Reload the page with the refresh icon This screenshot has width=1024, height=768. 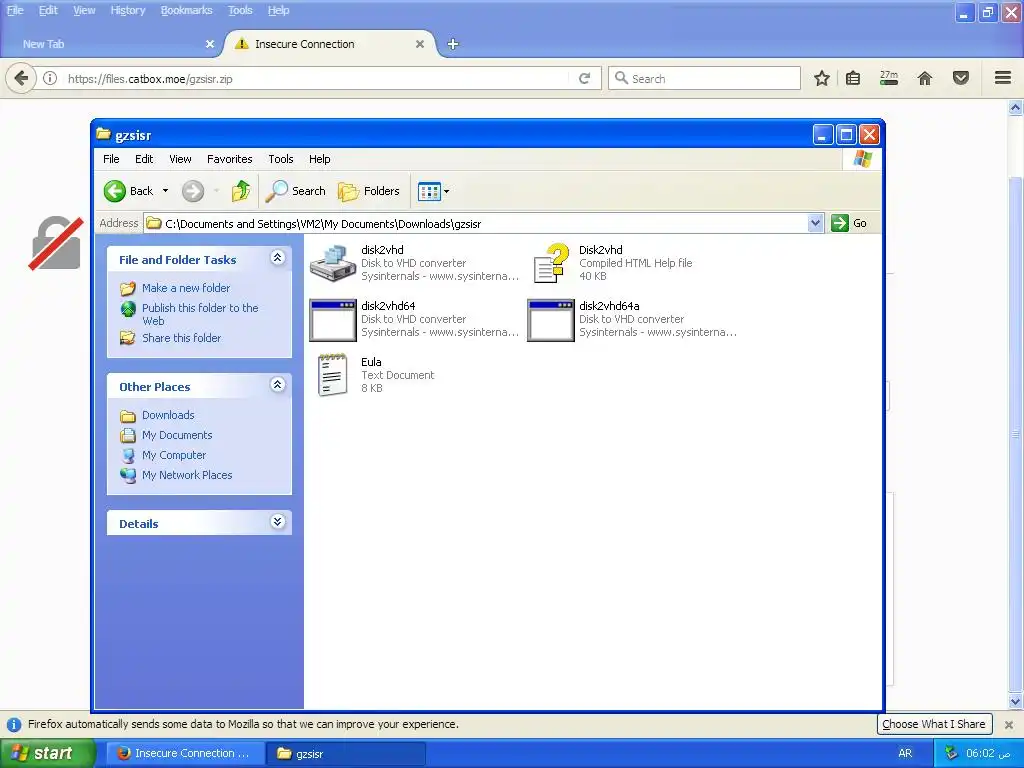click(584, 78)
